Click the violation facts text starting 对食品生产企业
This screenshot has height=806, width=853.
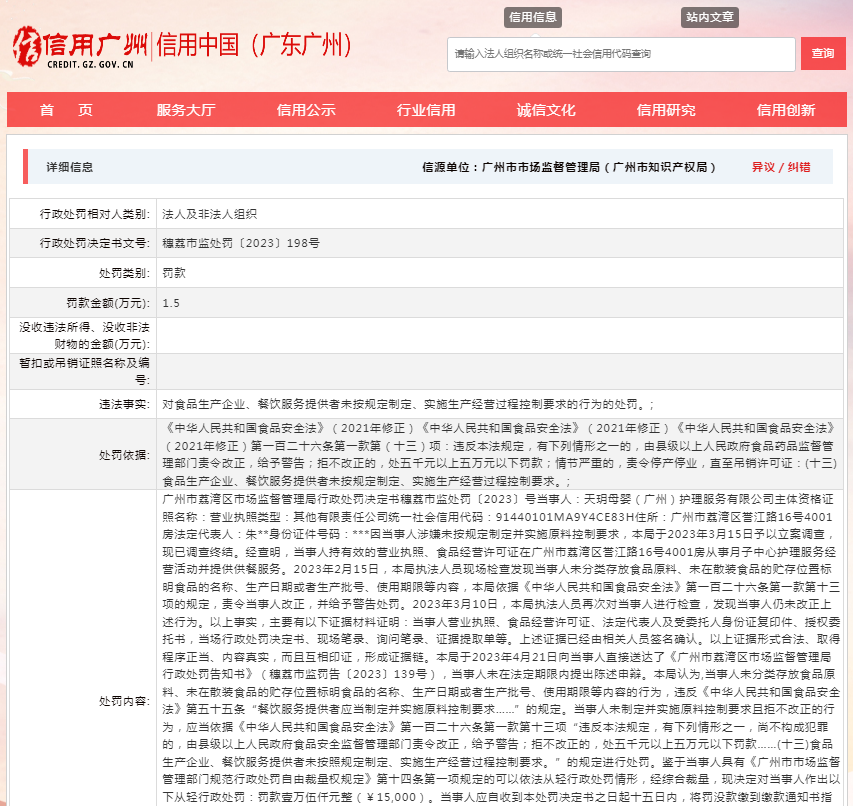tap(408, 404)
